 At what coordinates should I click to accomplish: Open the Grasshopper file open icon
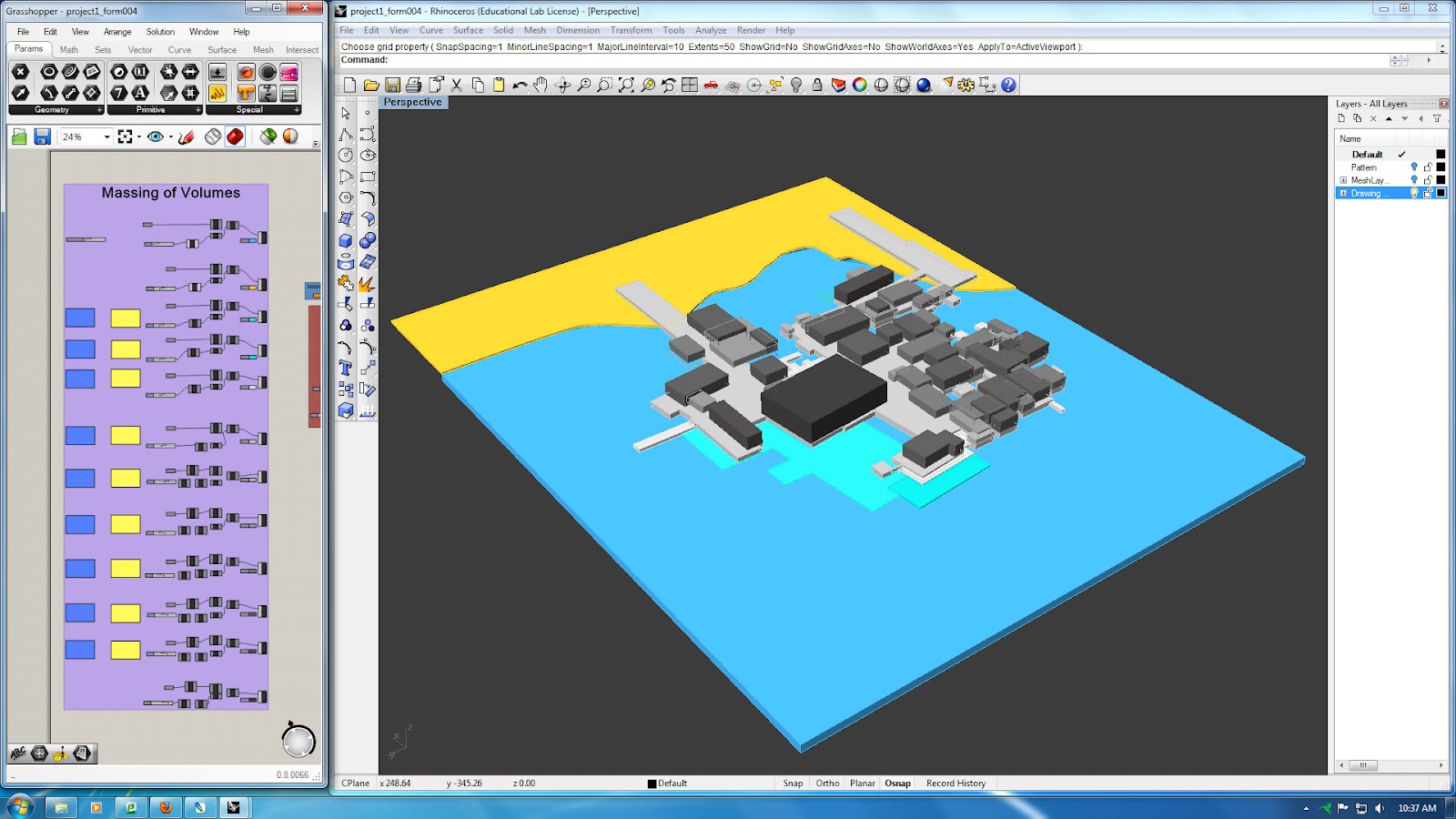tap(18, 136)
